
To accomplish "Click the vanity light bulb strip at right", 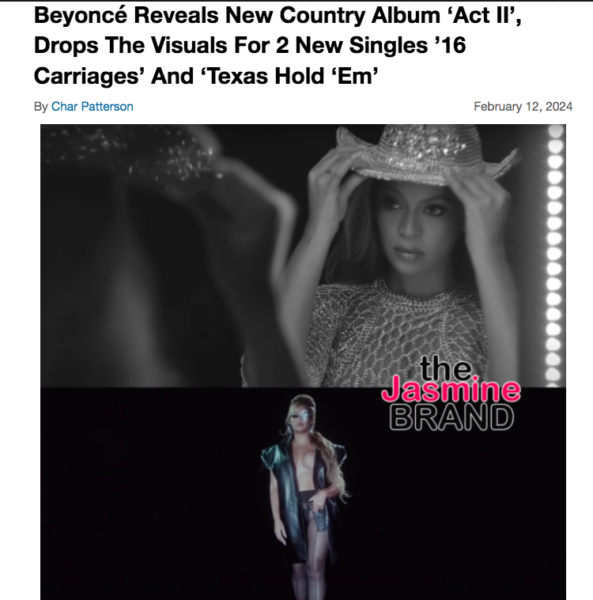I will click(x=555, y=254).
